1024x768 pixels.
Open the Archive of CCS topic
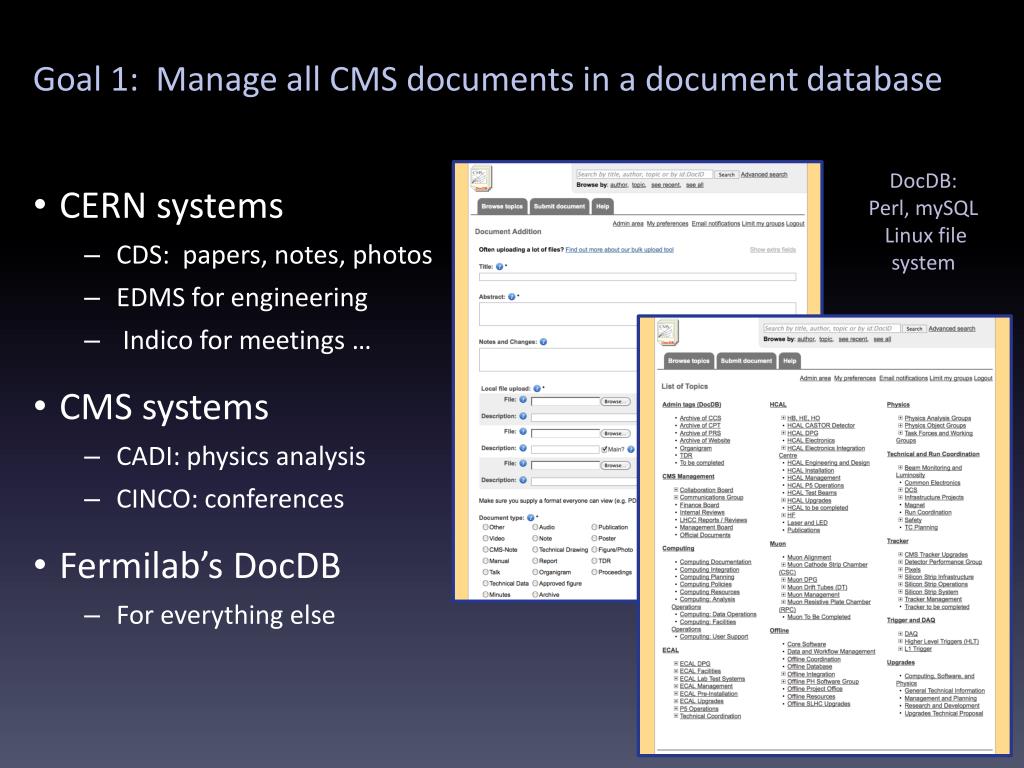(700, 418)
